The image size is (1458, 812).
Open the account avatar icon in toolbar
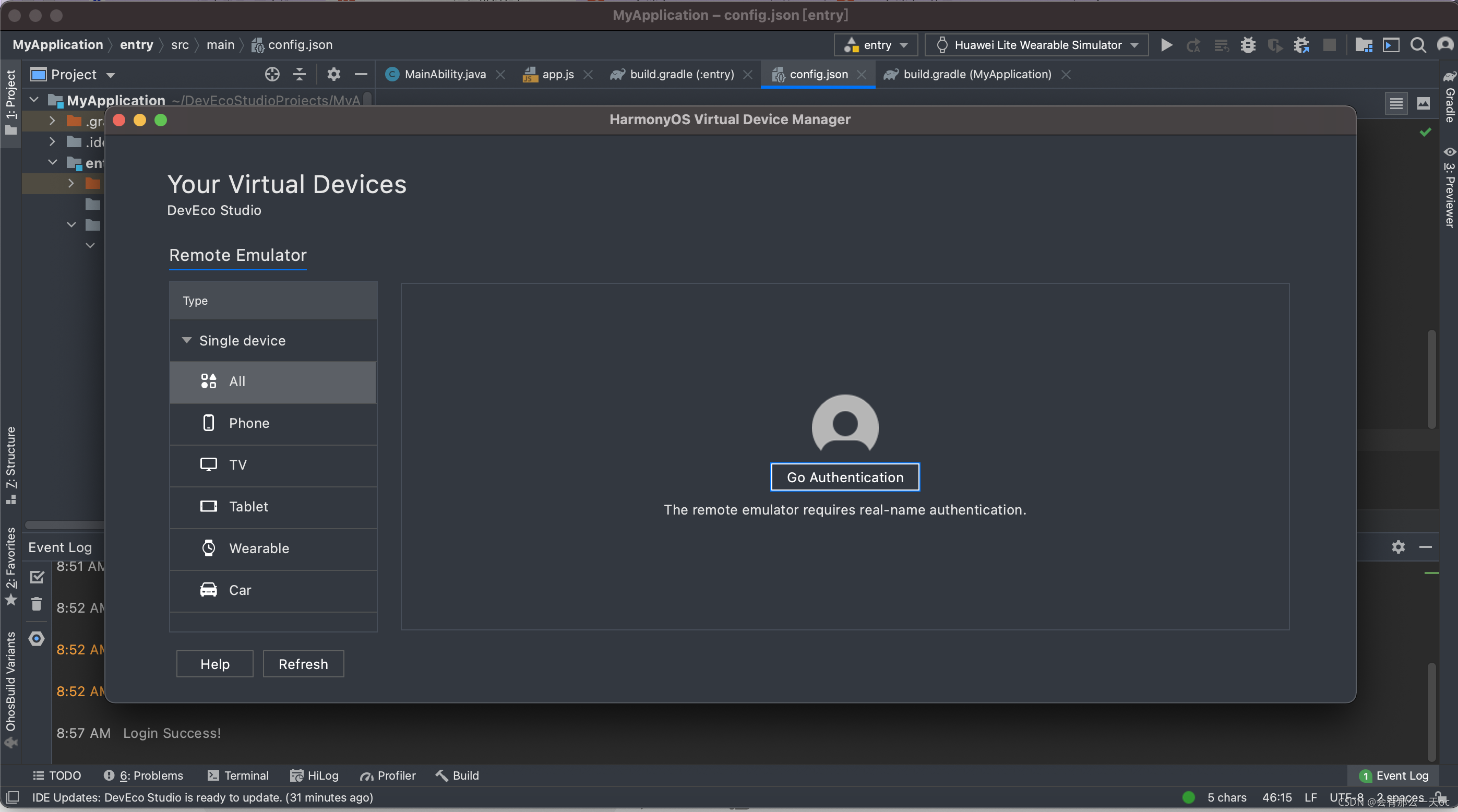click(x=1445, y=45)
